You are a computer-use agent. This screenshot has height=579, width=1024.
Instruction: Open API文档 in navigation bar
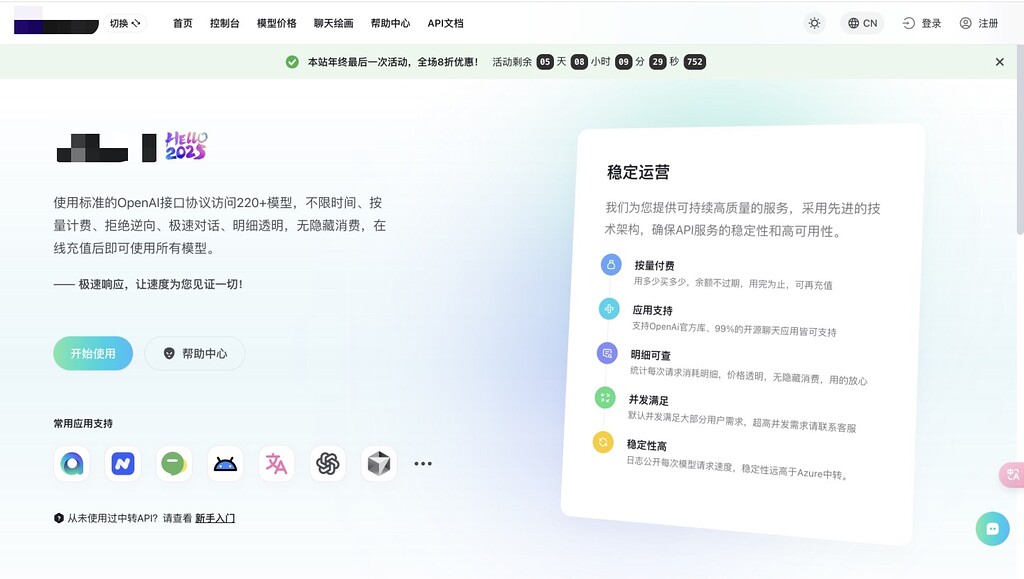445,23
